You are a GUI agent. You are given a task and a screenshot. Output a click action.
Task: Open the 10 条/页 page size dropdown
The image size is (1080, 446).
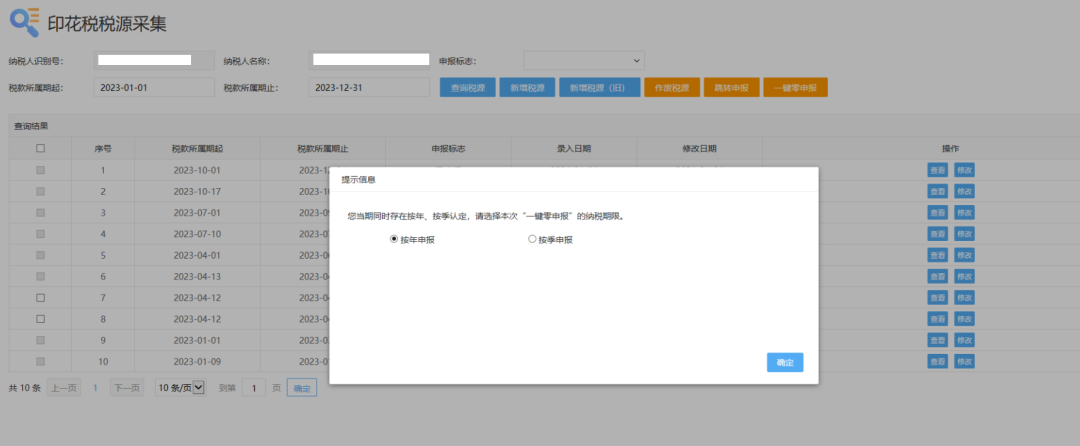(x=180, y=388)
